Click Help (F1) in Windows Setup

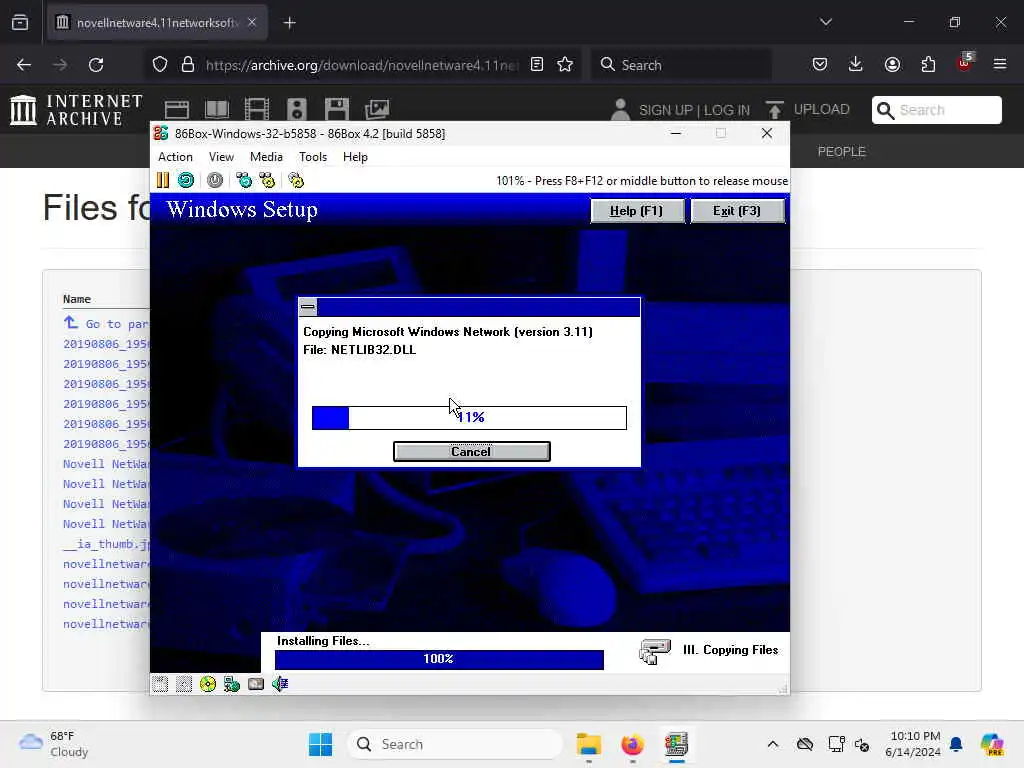[637, 211]
